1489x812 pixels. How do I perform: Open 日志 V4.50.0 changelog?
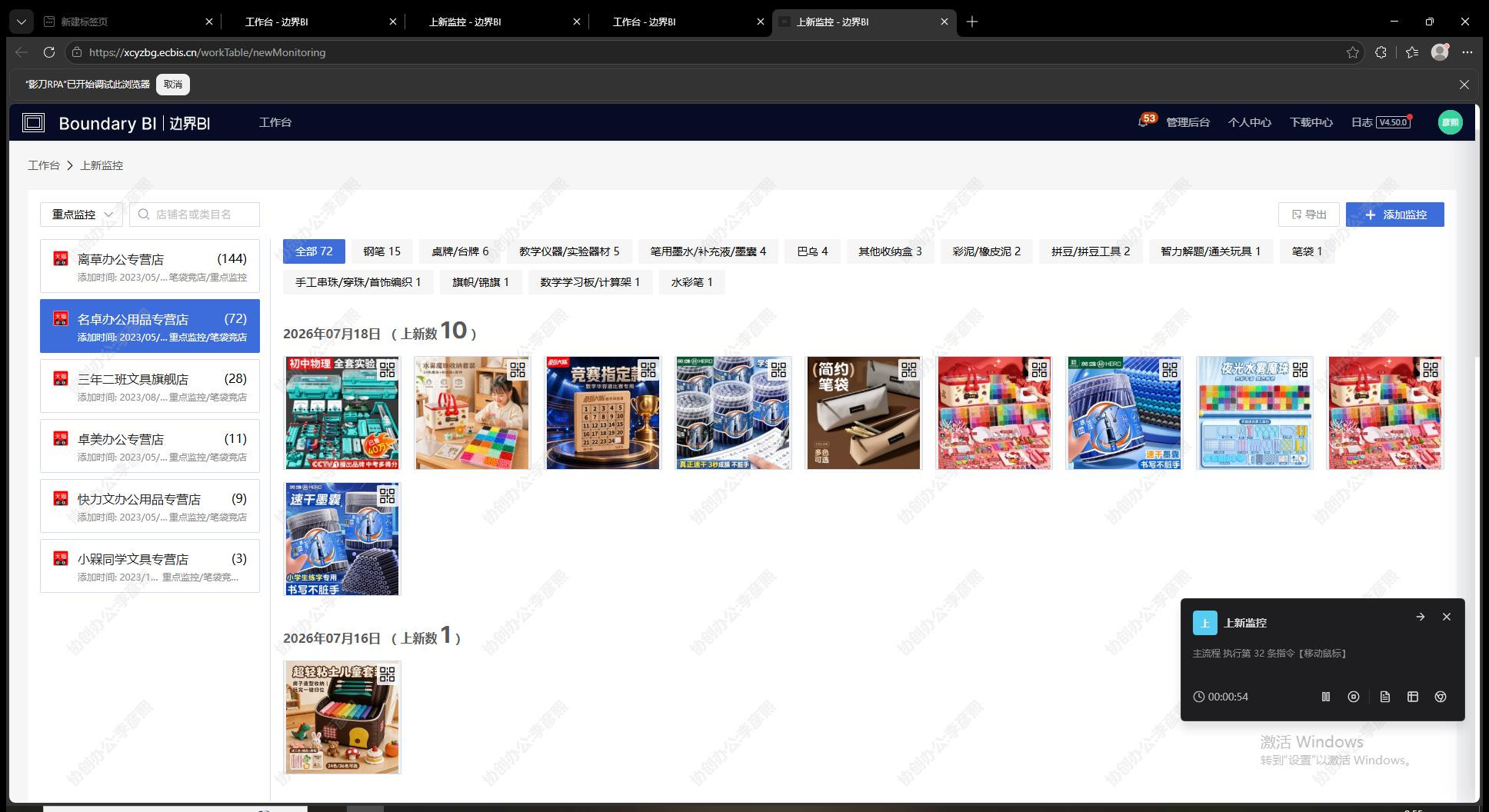pos(1381,122)
